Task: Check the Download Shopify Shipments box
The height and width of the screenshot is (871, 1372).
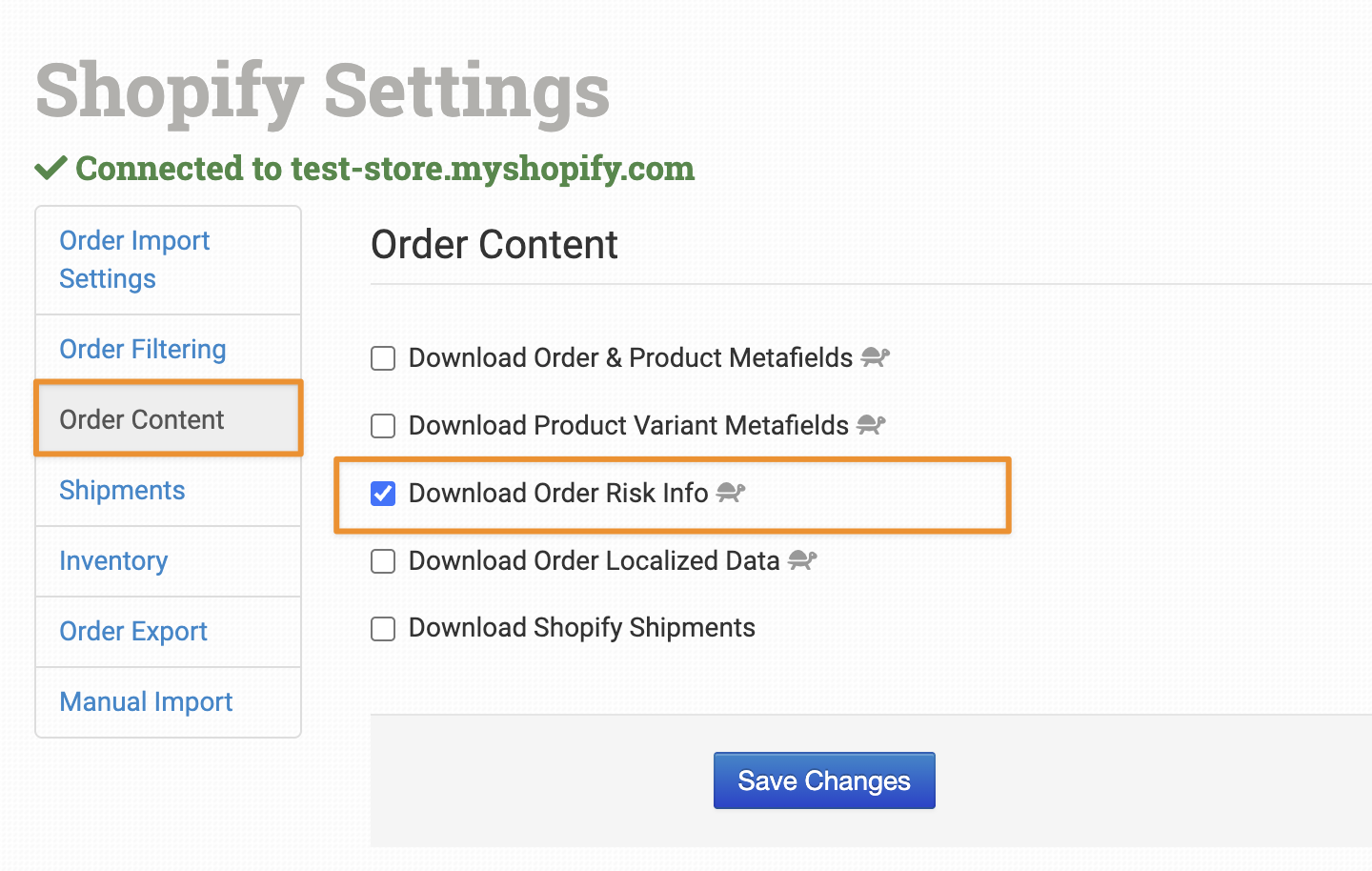Action: point(383,629)
